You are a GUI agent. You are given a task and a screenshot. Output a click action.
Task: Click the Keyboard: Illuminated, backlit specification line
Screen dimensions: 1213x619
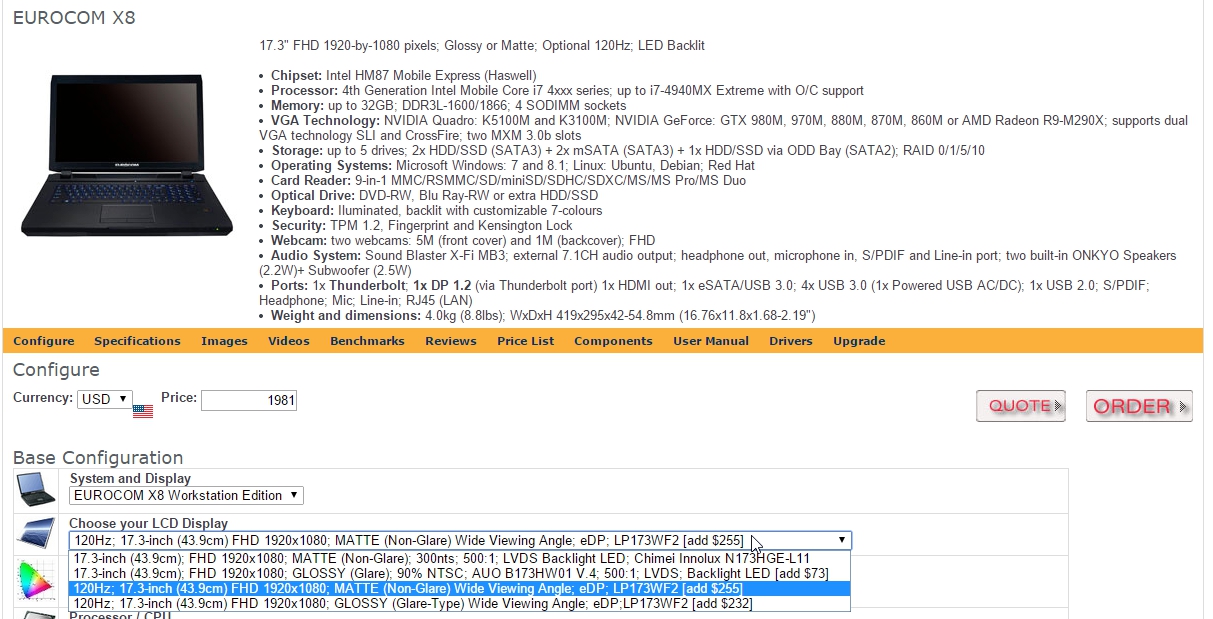point(437,210)
